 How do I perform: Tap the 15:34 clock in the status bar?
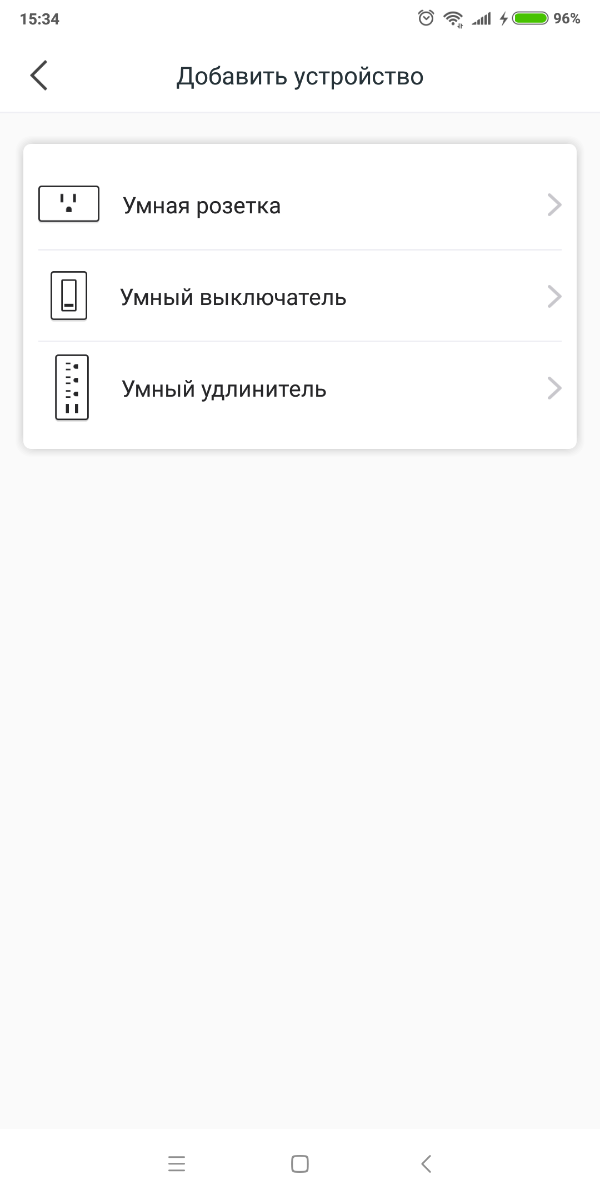tap(39, 18)
